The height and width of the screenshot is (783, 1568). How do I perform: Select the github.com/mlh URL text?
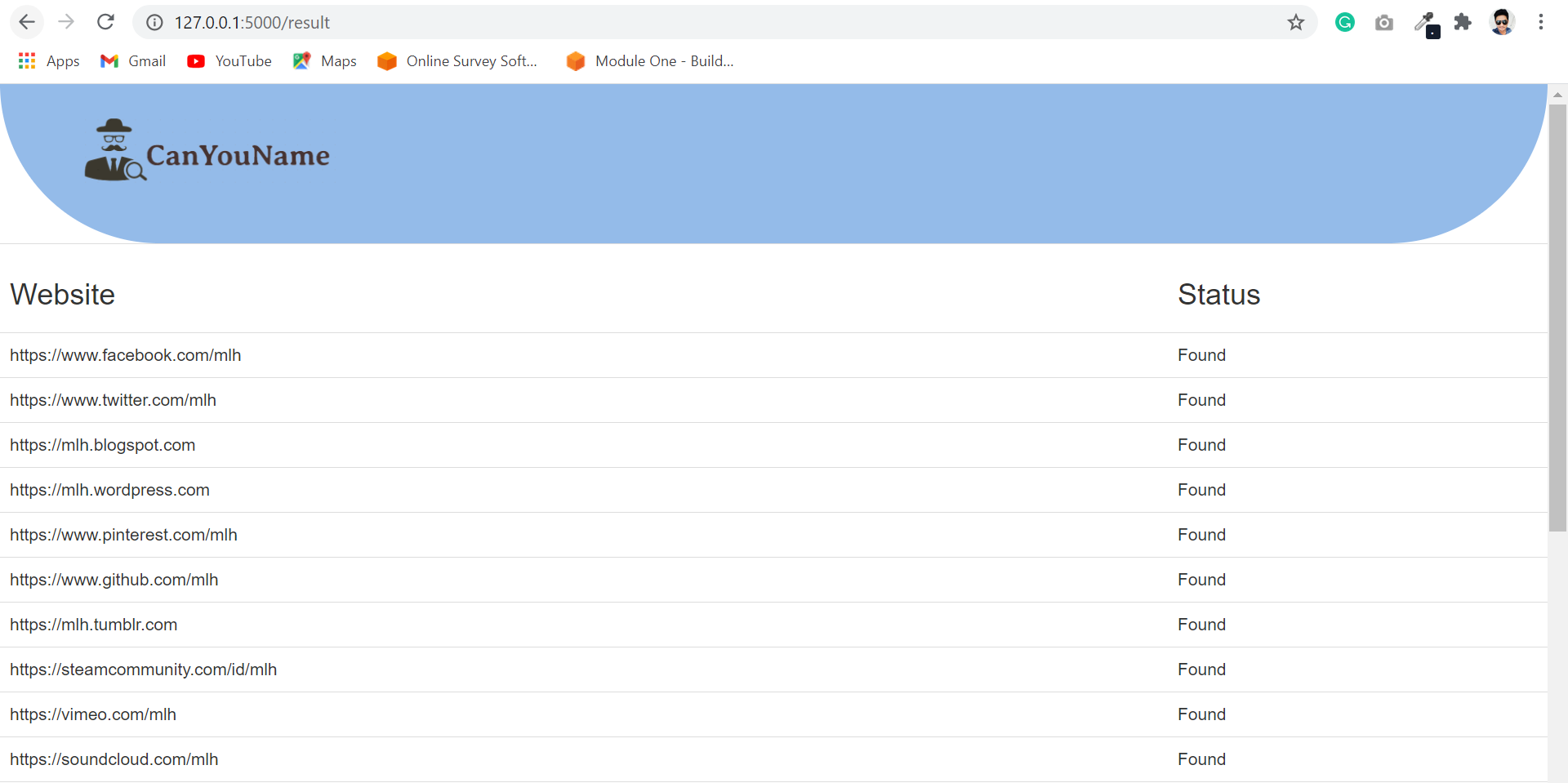[x=114, y=580]
